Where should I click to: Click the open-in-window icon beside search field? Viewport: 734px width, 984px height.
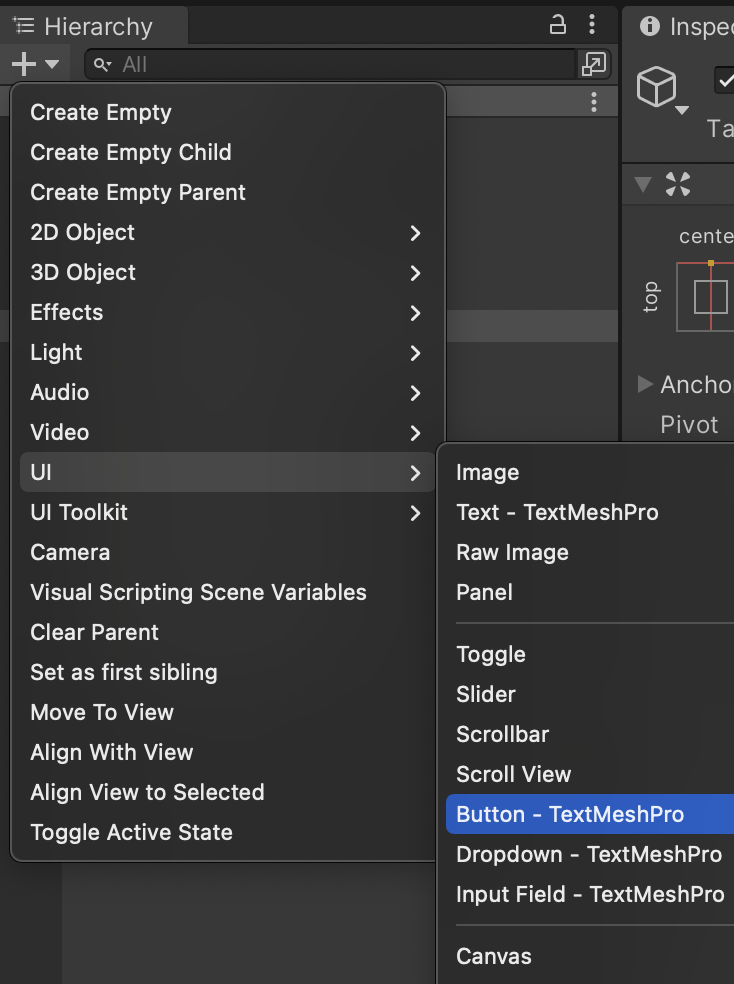pos(593,64)
